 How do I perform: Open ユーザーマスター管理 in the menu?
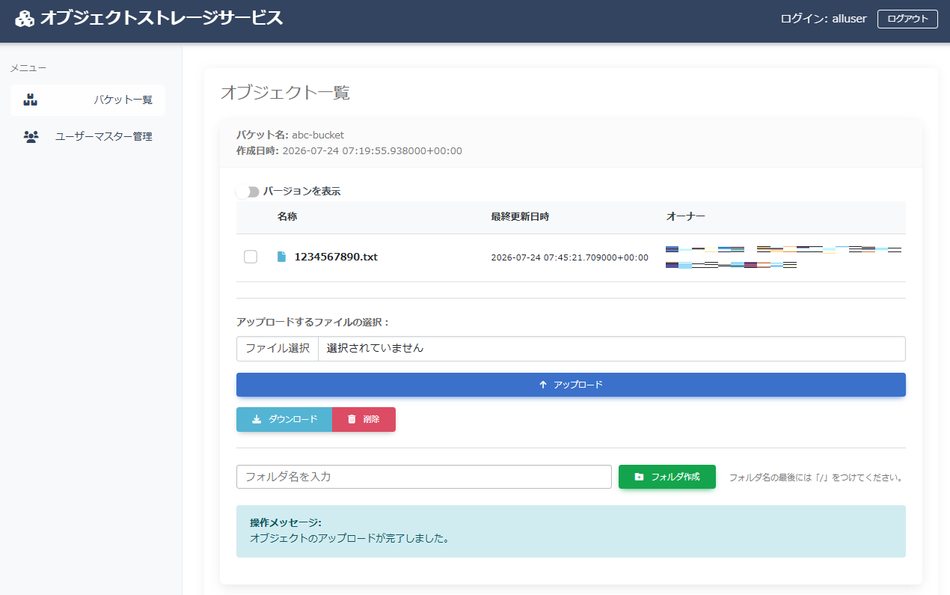87,136
